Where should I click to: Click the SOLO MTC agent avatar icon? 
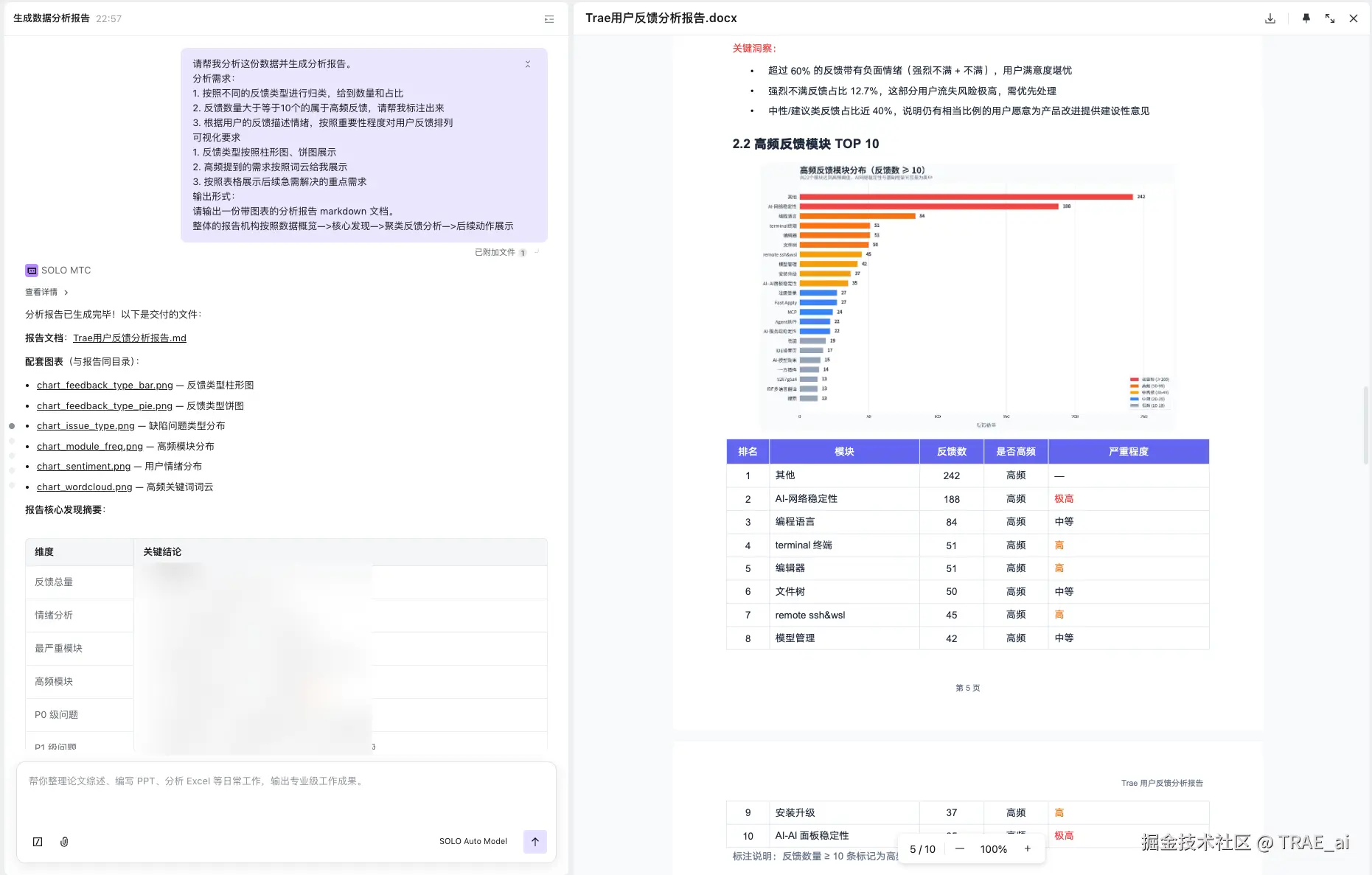[x=32, y=271]
